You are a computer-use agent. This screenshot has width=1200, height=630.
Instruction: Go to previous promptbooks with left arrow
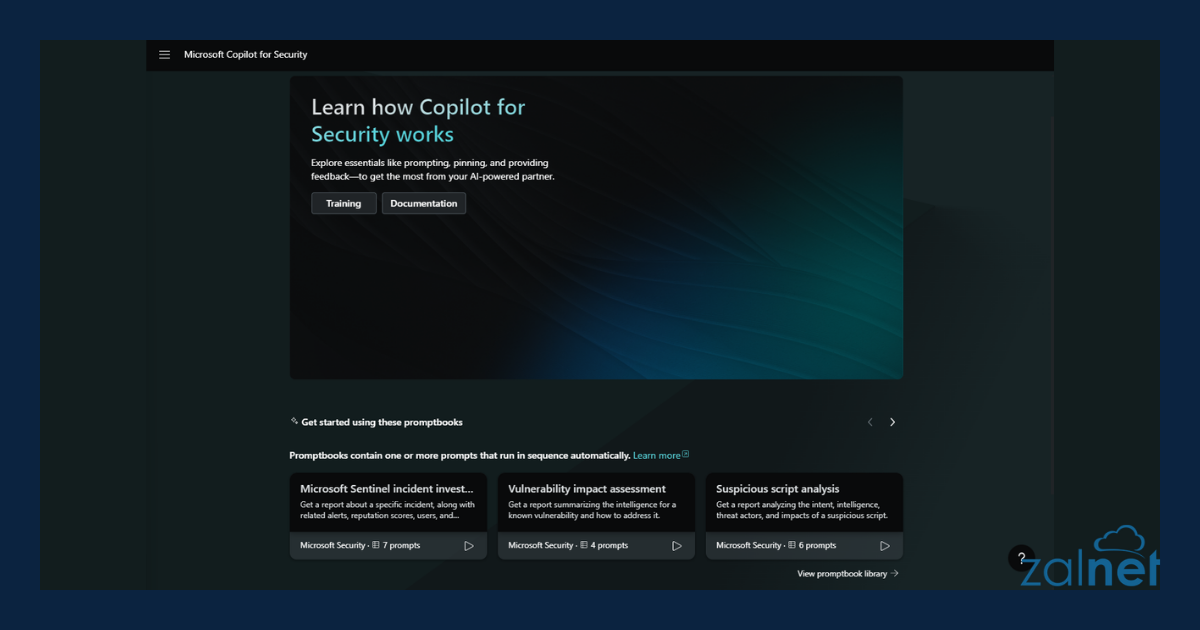click(x=870, y=422)
